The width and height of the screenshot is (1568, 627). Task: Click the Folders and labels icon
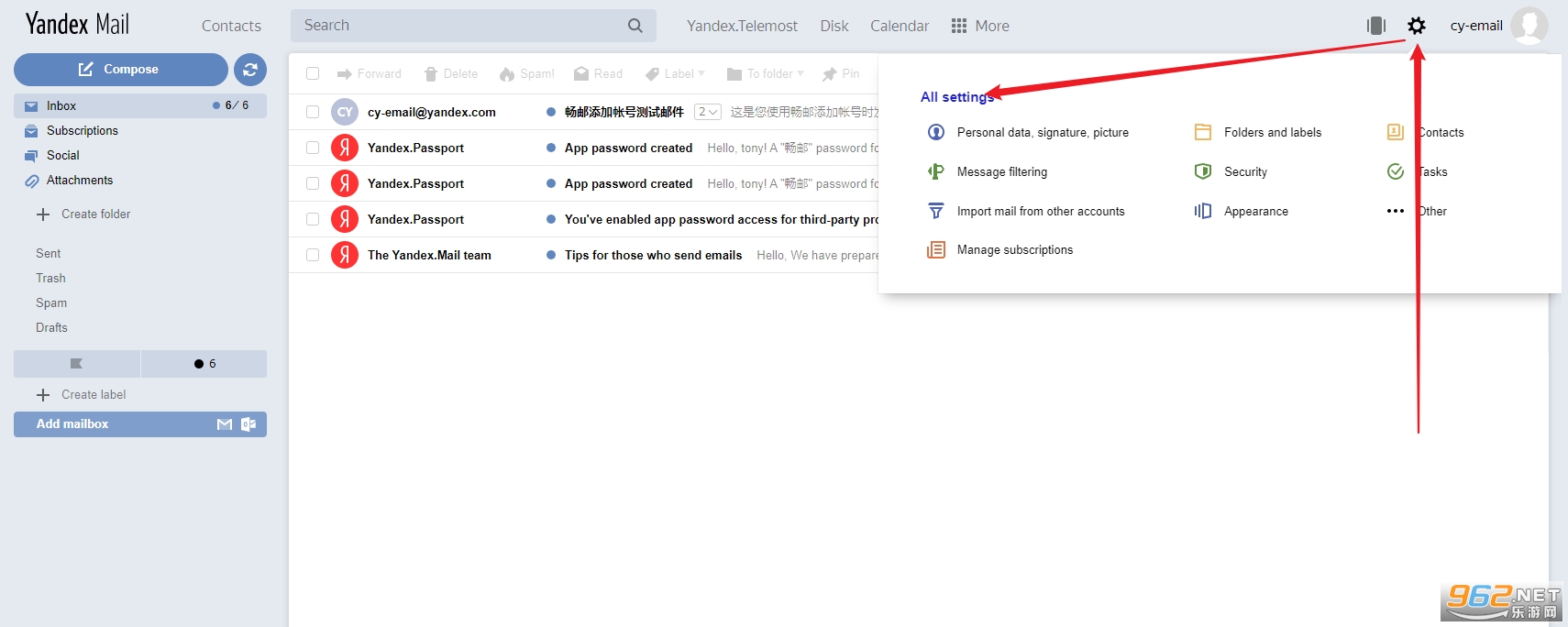tap(1203, 132)
